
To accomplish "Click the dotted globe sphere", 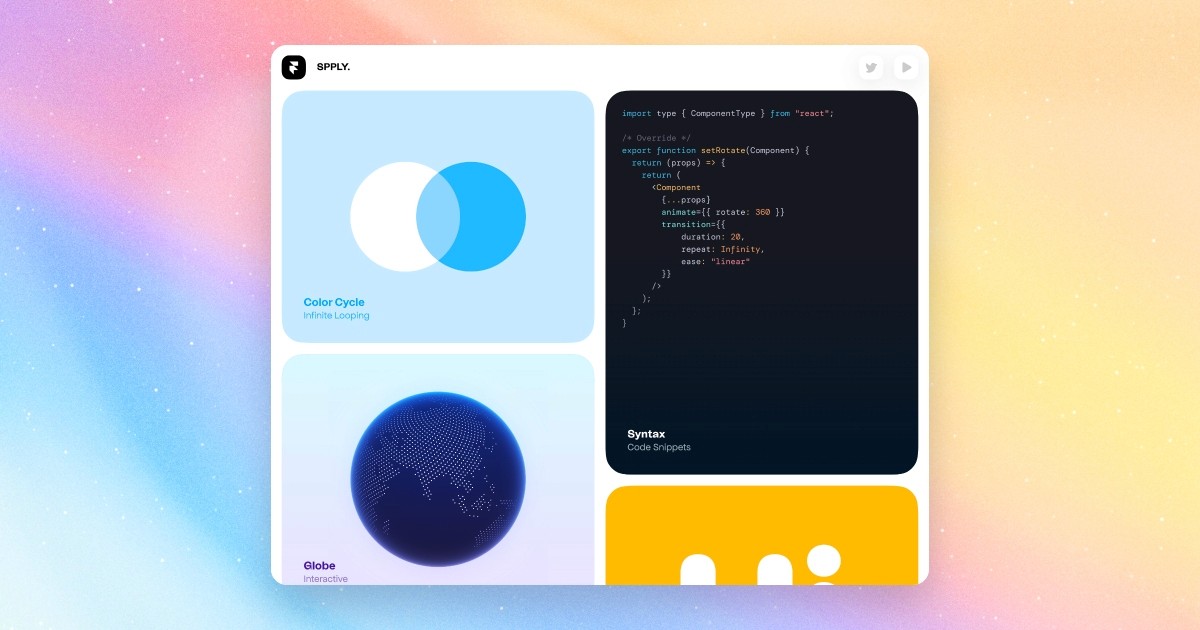I will 438,479.
